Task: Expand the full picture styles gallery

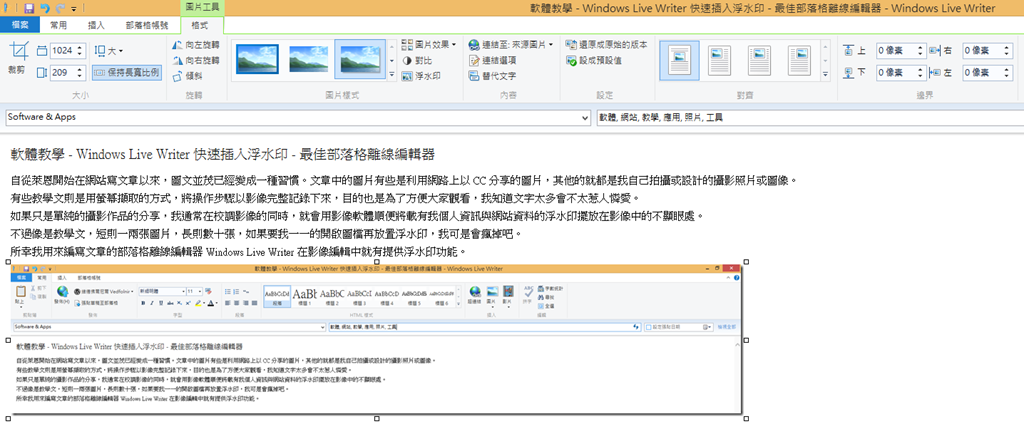Action: tap(392, 73)
